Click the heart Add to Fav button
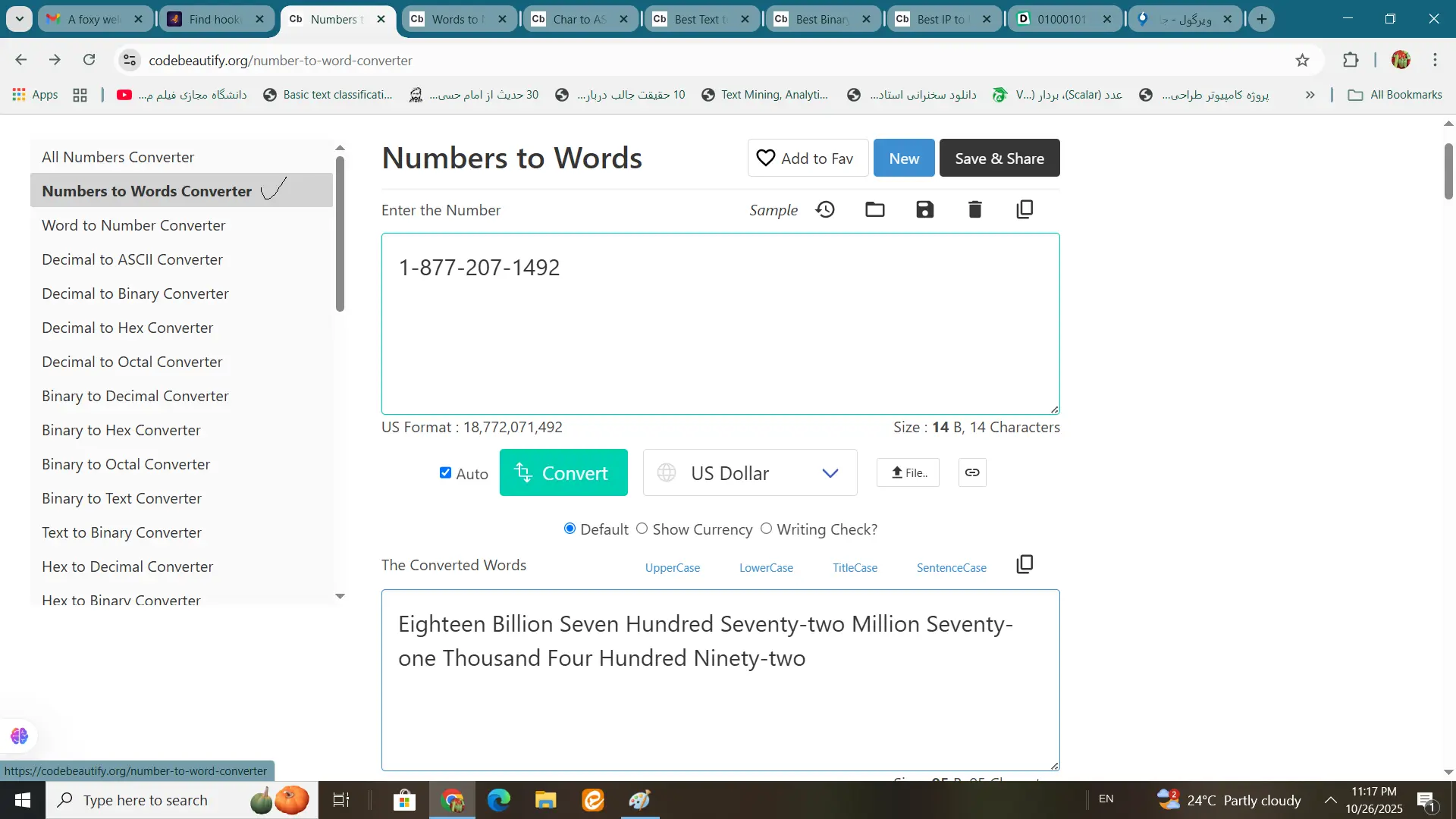This screenshot has height=819, width=1456. (x=807, y=158)
